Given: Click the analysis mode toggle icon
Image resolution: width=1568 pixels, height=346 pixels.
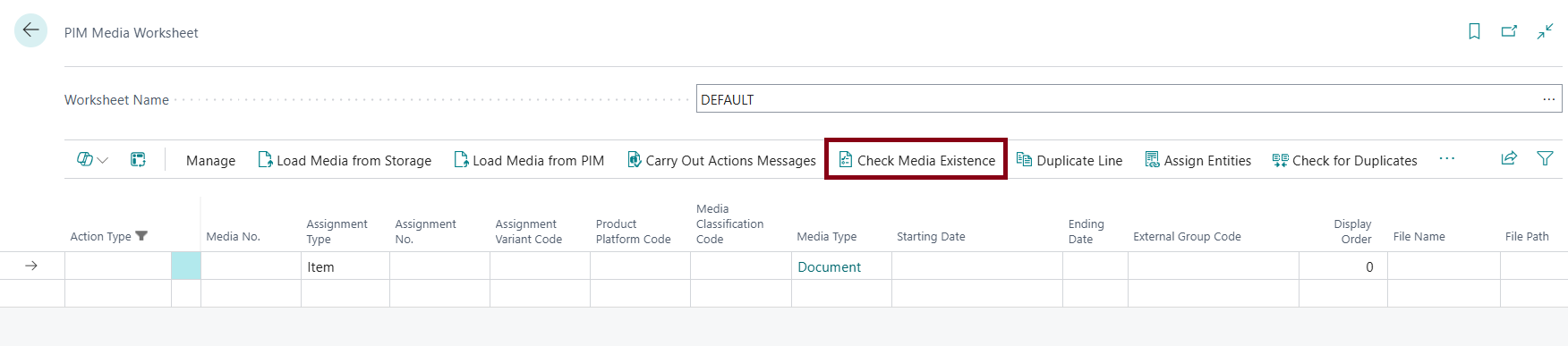Looking at the screenshot, I should [138, 159].
